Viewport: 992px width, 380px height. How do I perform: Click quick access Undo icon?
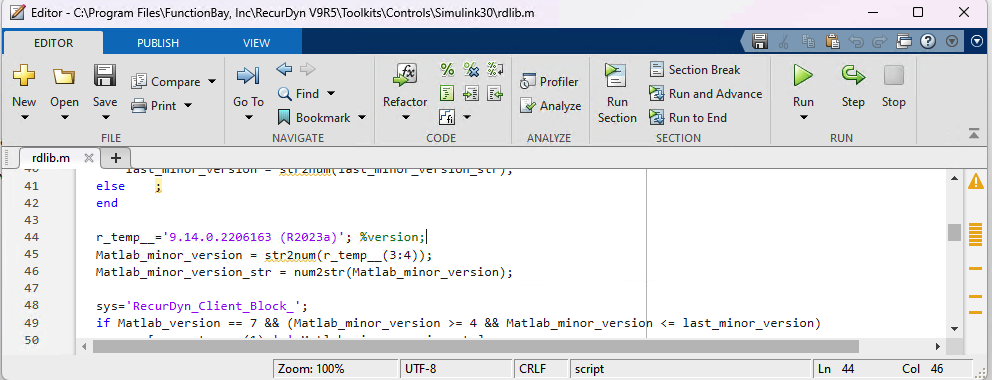(x=856, y=42)
